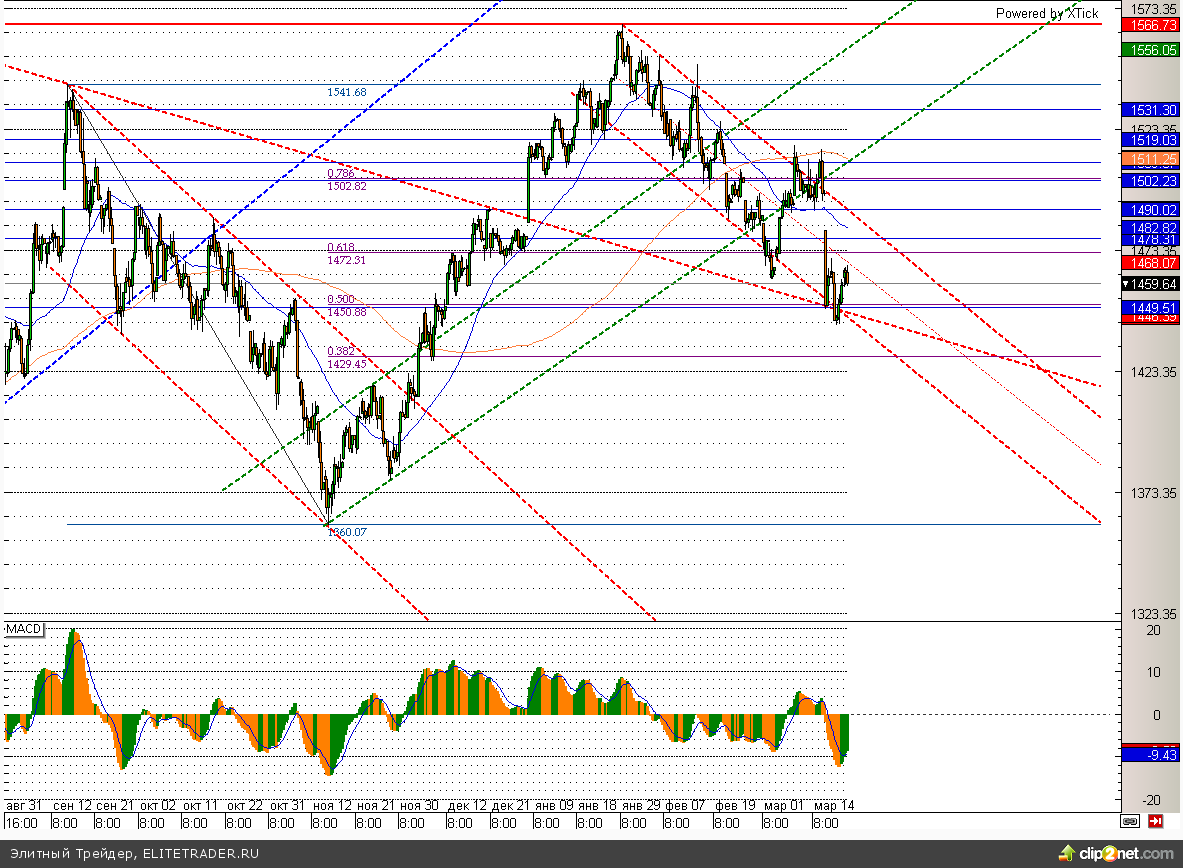Image resolution: width=1183 pixels, height=868 pixels.
Task: Click the 1490.02 blue price label
Action: [x=1150, y=210]
